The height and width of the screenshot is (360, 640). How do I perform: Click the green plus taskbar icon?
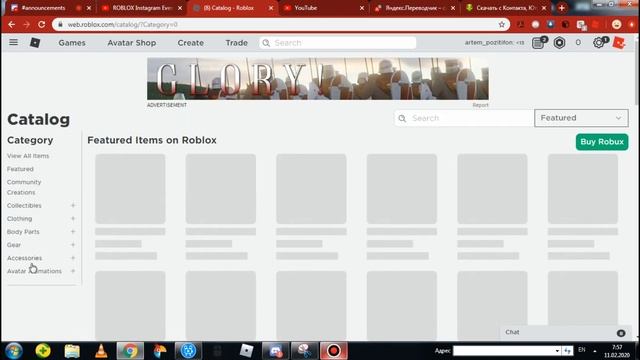[x=43, y=351]
